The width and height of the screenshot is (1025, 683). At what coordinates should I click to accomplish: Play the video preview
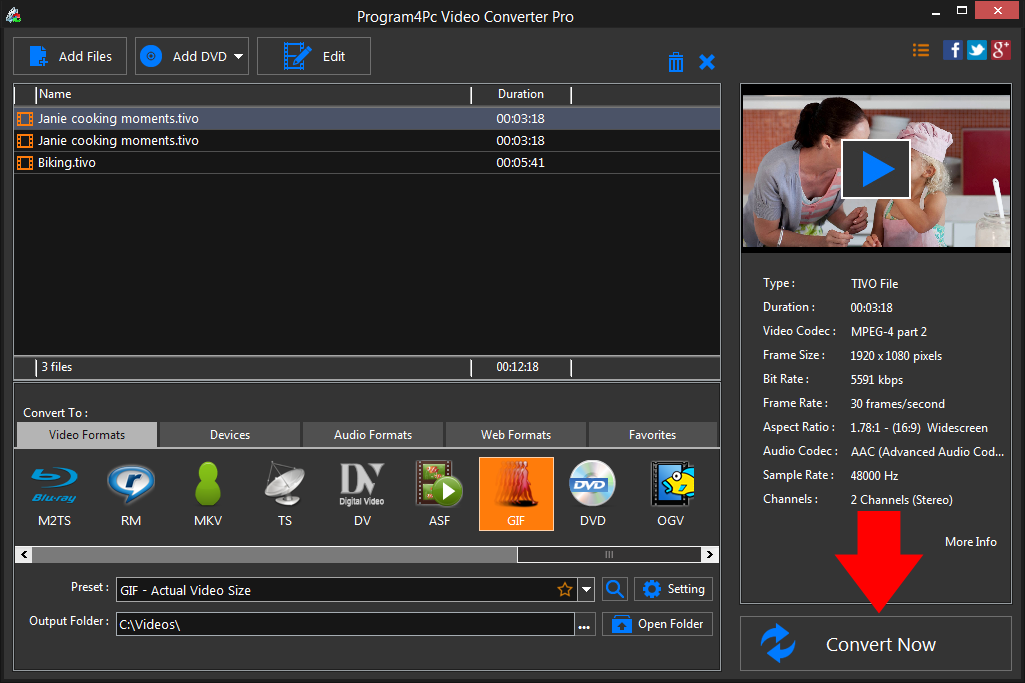876,169
